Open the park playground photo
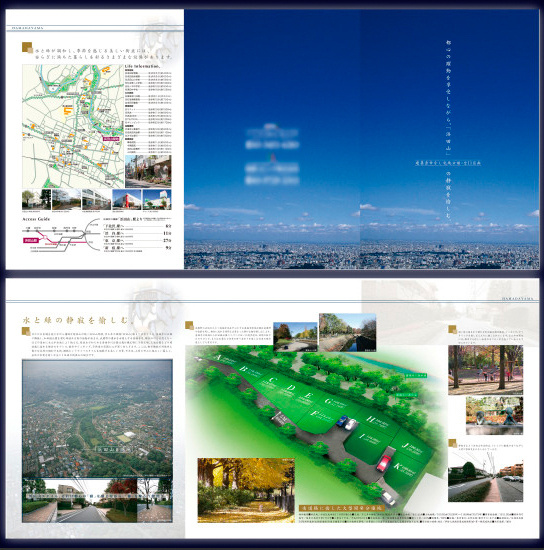Screen dimensions: 544x550 pyautogui.click(x=485, y=370)
